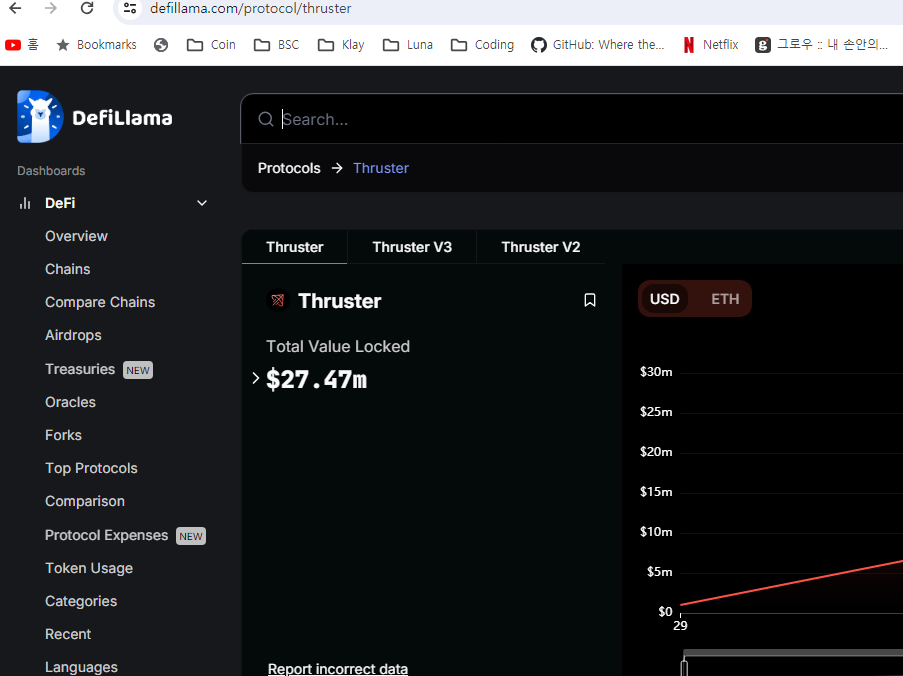This screenshot has width=903, height=676.
Task: Select the Thruster V2 tab
Action: pyautogui.click(x=541, y=247)
